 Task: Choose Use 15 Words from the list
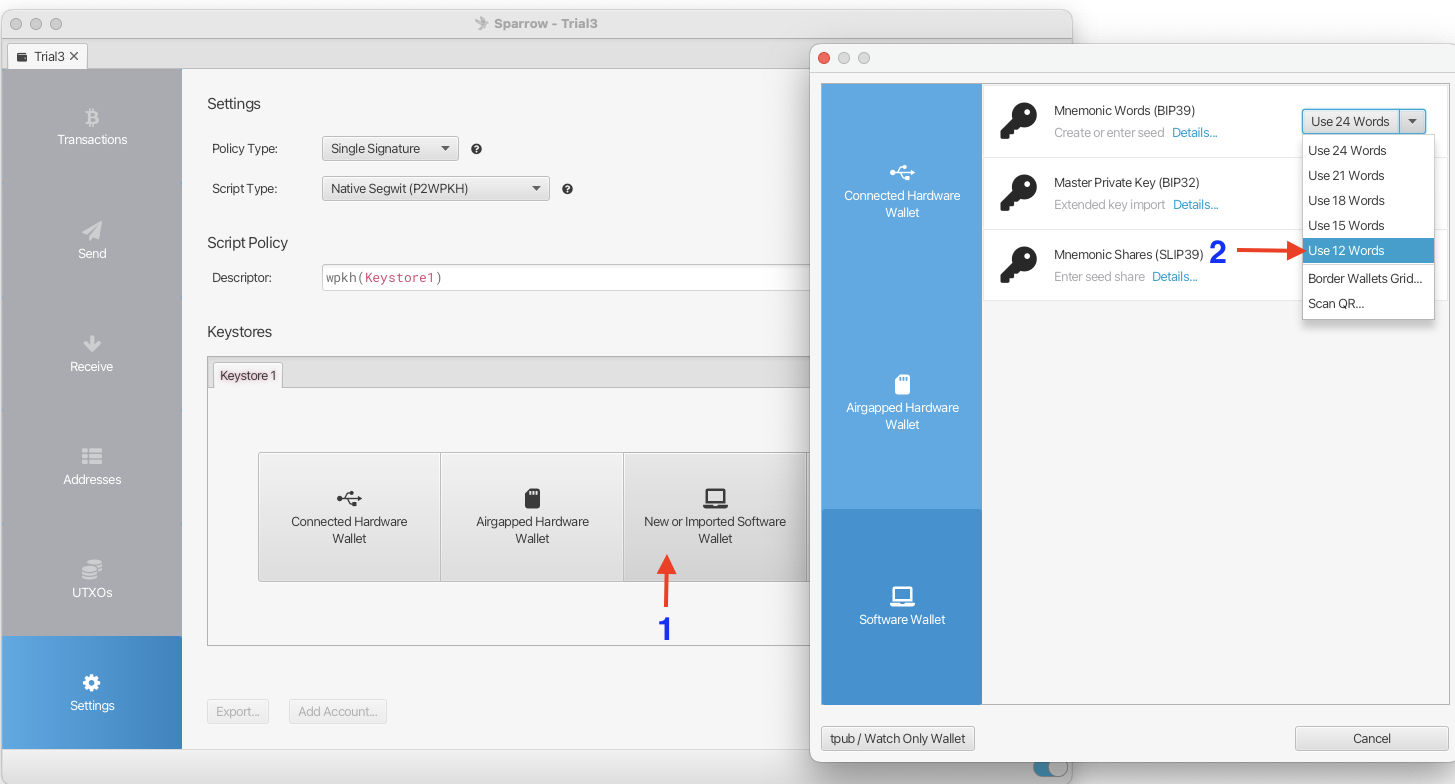pyautogui.click(x=1368, y=225)
